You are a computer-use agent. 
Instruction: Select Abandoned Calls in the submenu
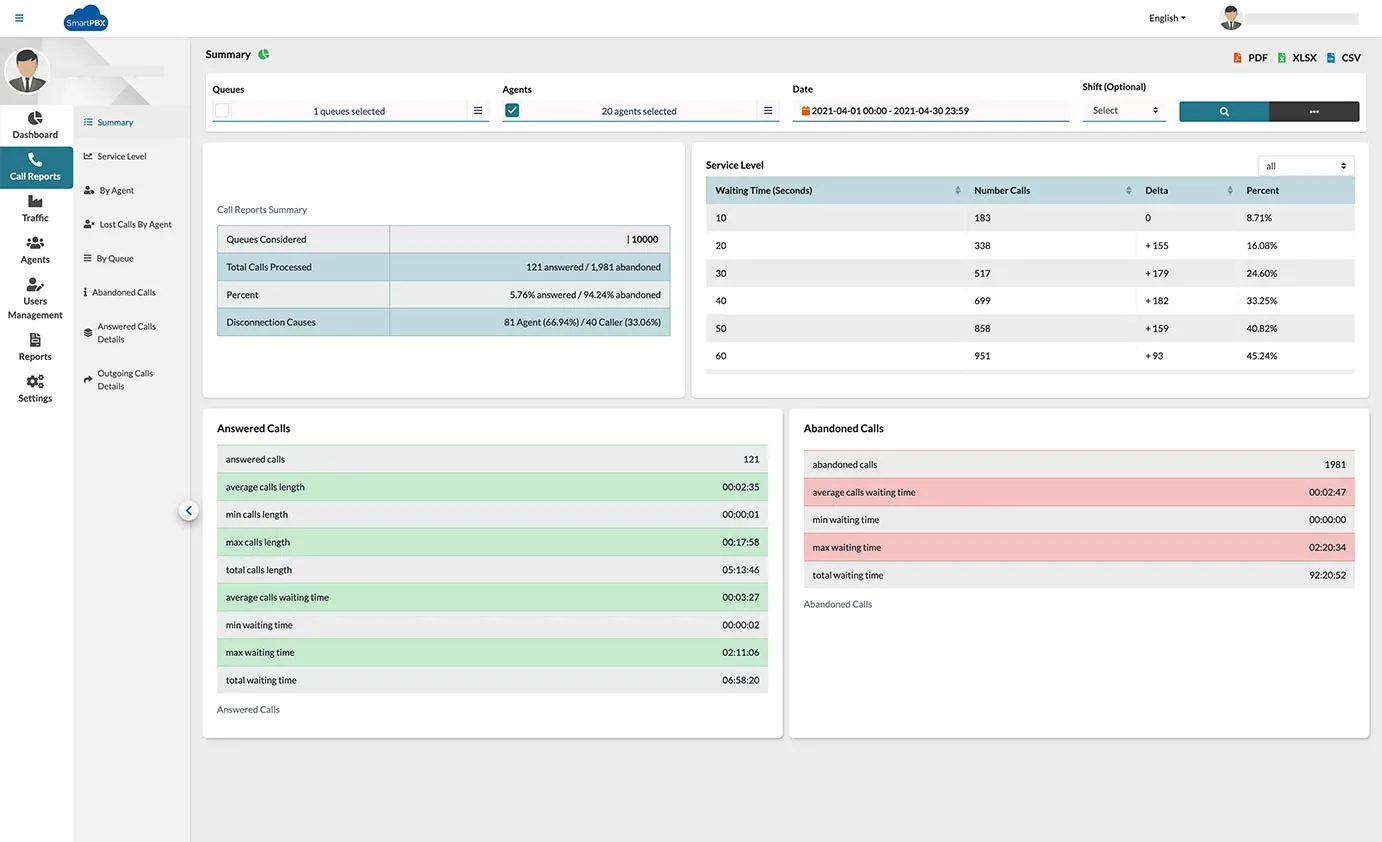(x=125, y=293)
